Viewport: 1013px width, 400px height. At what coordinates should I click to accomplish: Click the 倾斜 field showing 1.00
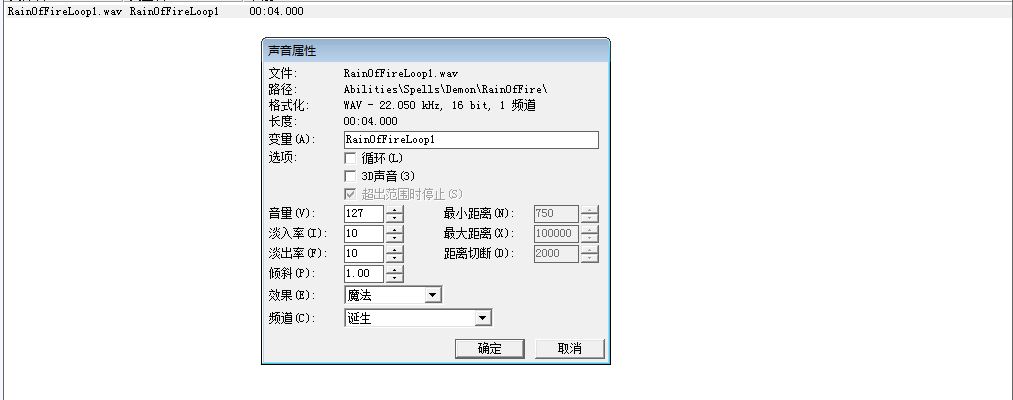coord(363,274)
